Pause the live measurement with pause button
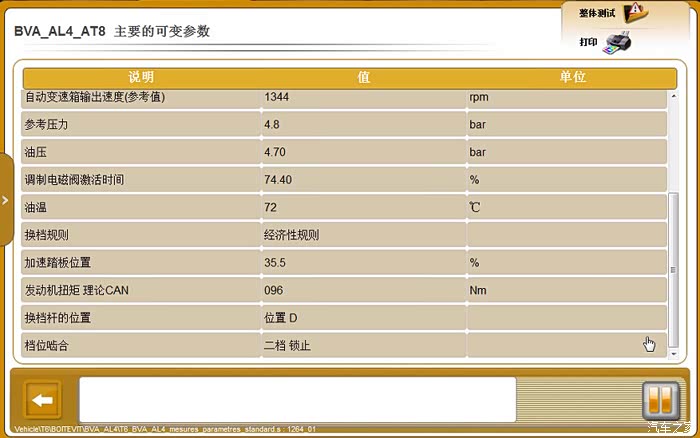Screen dimensions: 700x438 (x=660, y=401)
